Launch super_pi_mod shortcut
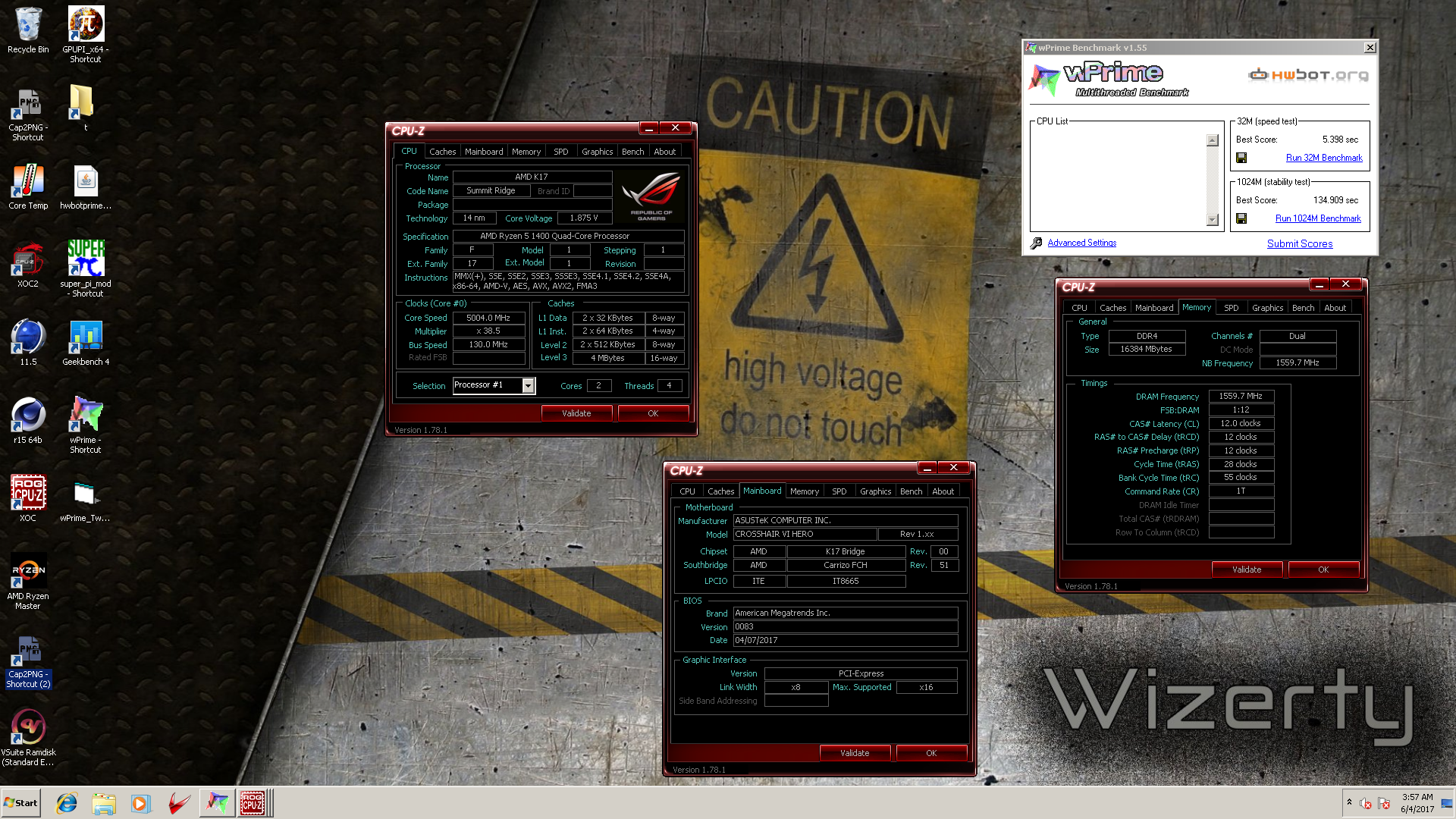The image size is (1456, 819). 86,268
